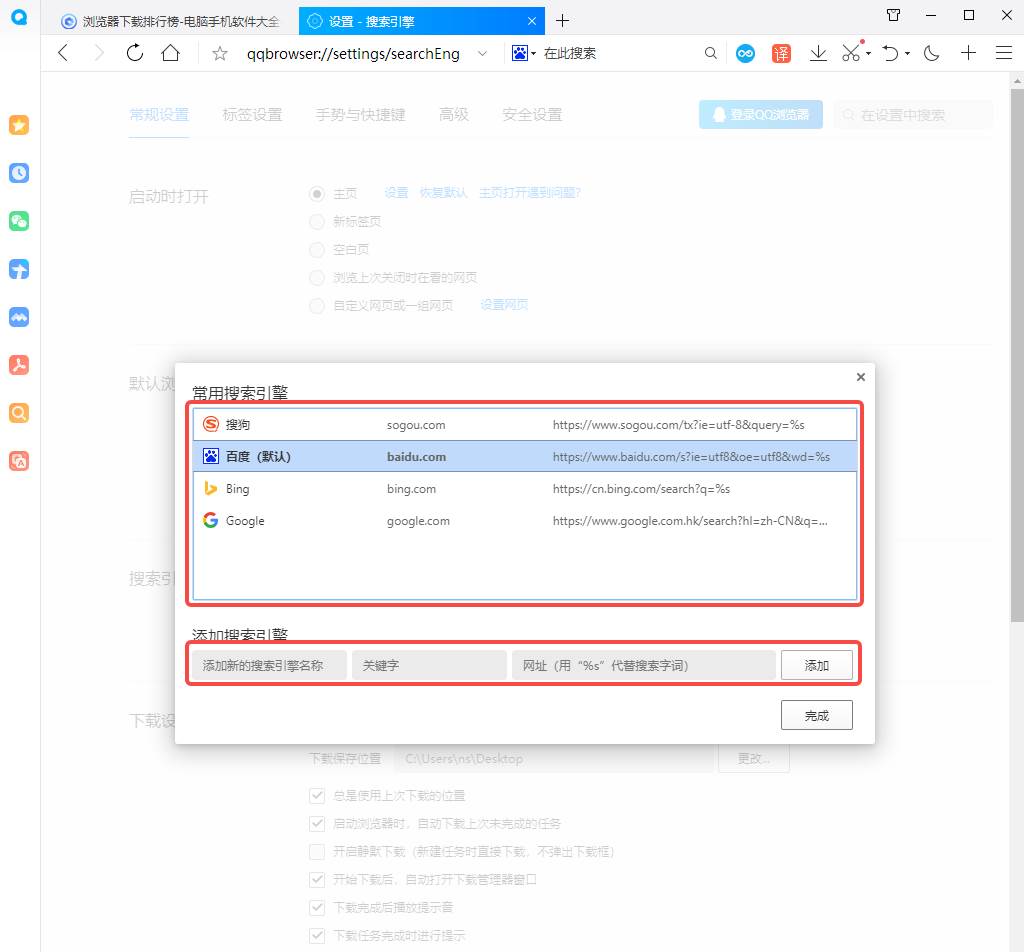Image resolution: width=1024 pixels, height=952 pixels.
Task: Open the downloads arrow icon
Action: coord(818,54)
